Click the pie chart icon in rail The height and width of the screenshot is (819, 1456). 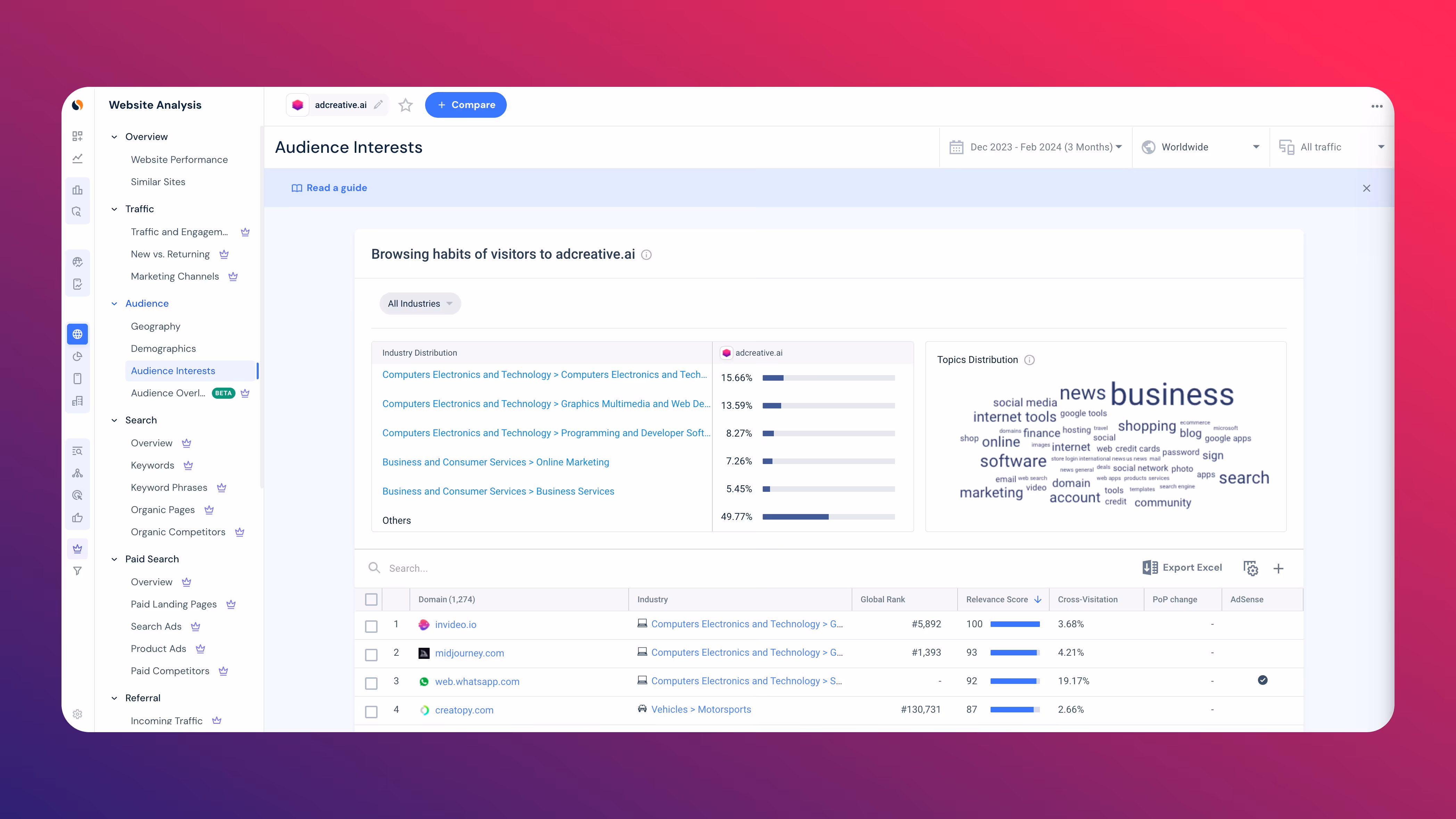[77, 356]
